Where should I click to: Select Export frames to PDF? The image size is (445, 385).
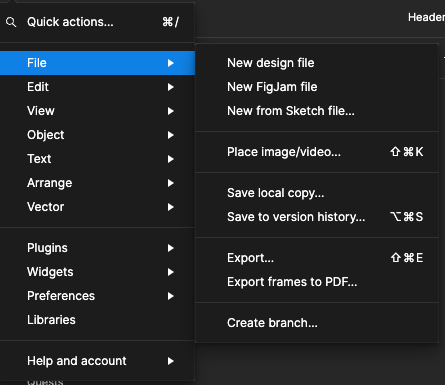point(317,282)
